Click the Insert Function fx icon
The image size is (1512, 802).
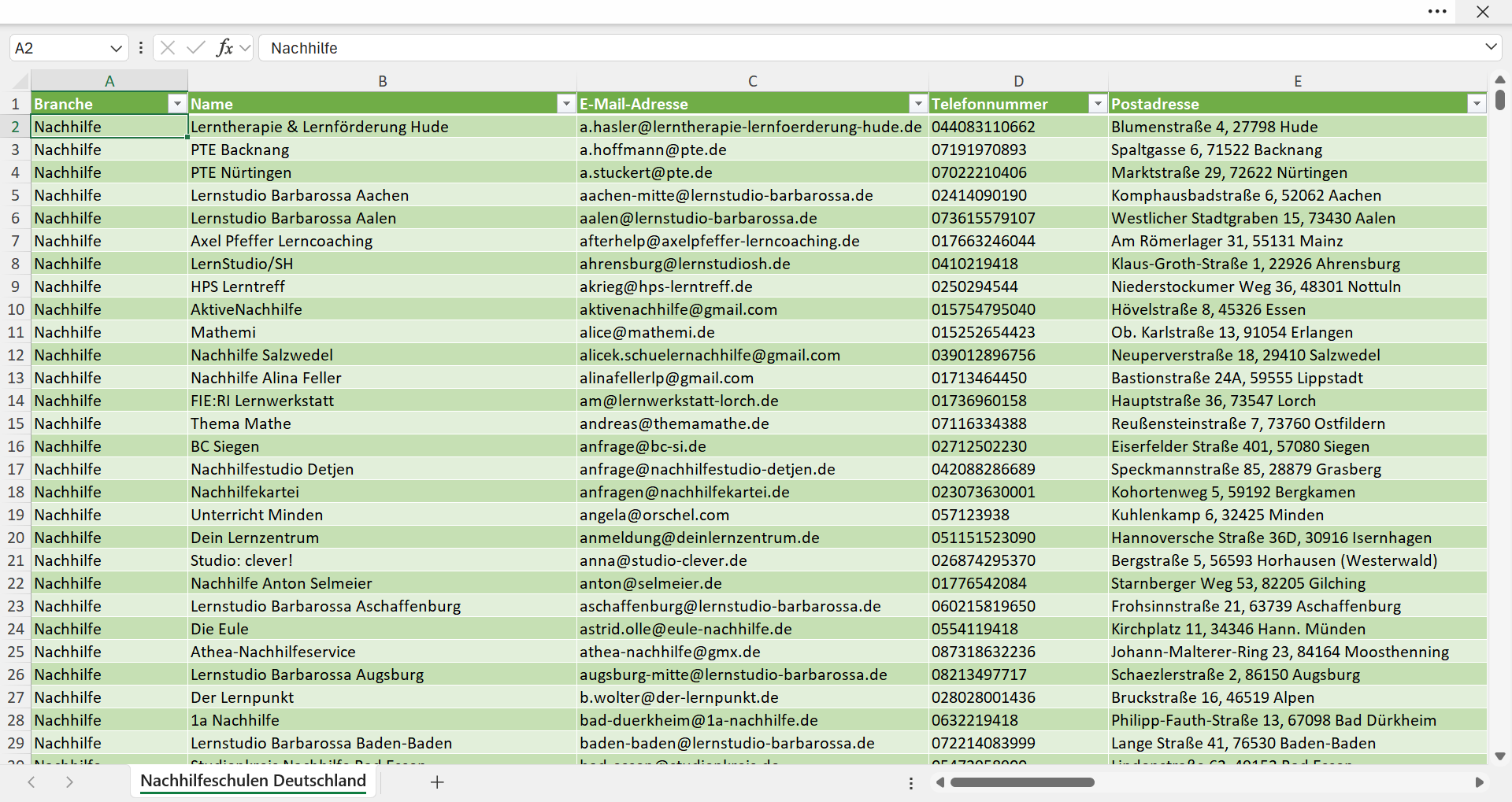pyautogui.click(x=224, y=48)
